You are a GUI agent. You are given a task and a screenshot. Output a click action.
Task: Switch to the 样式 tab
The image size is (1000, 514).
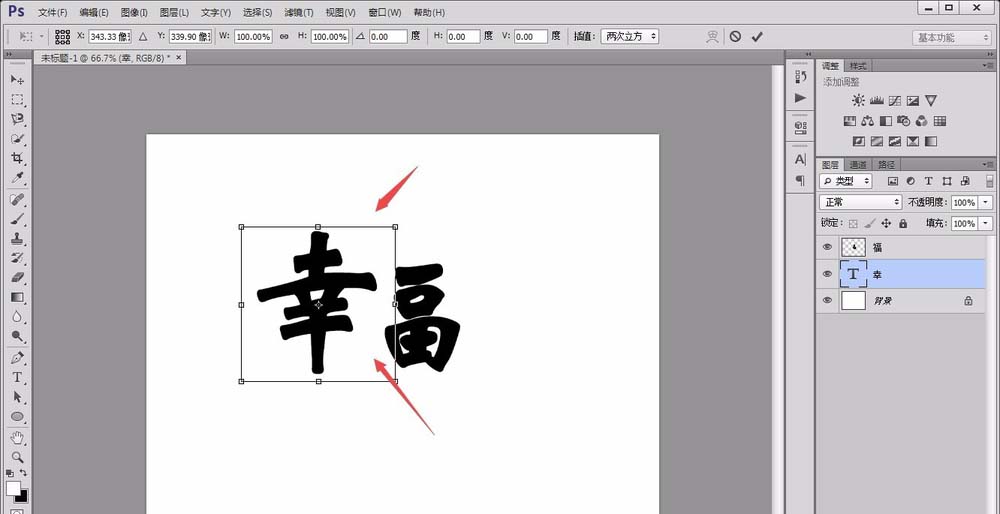click(858, 66)
